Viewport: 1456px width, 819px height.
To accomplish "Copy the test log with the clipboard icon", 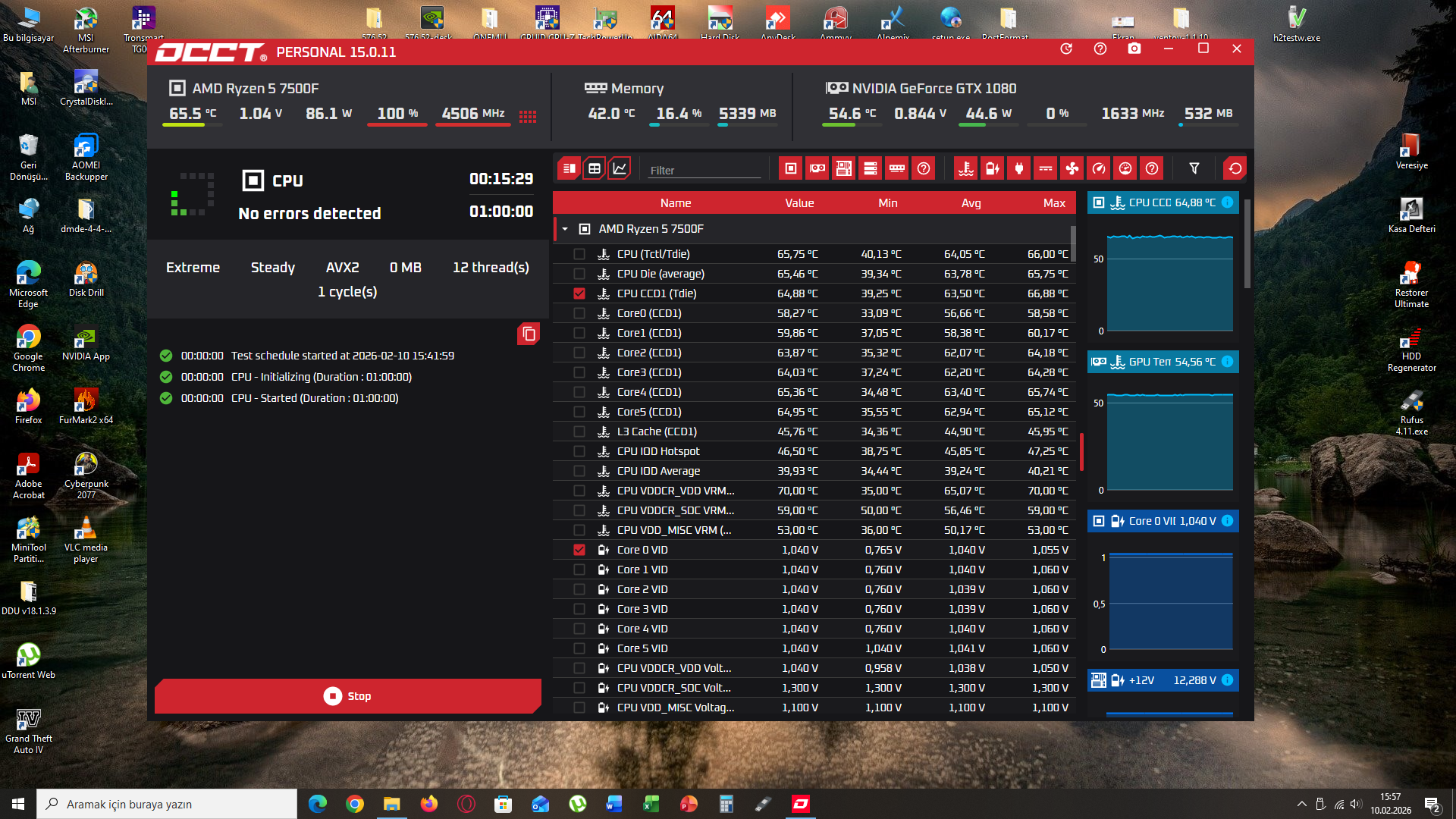I will pyautogui.click(x=529, y=334).
